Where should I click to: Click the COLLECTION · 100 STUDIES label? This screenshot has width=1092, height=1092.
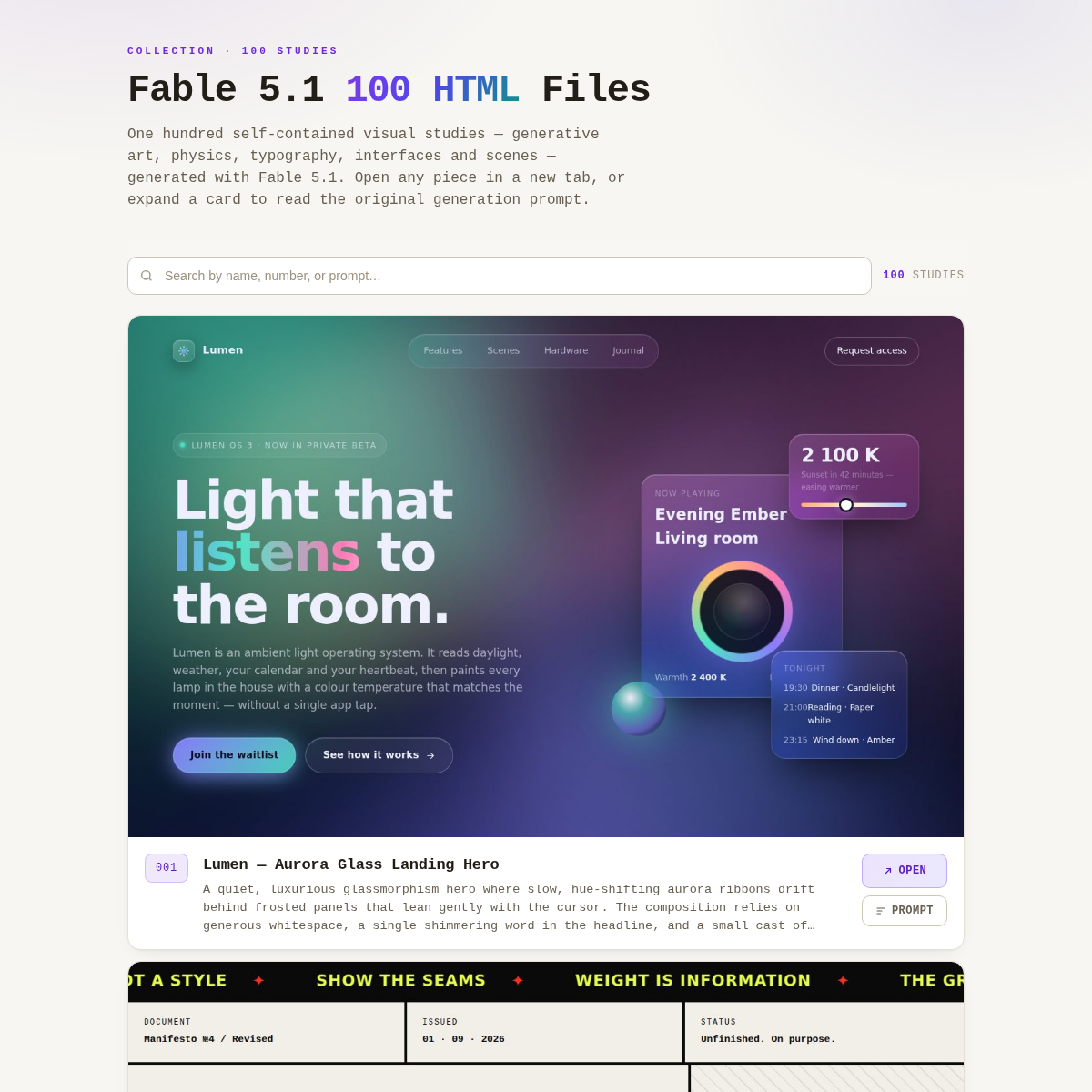(x=233, y=51)
